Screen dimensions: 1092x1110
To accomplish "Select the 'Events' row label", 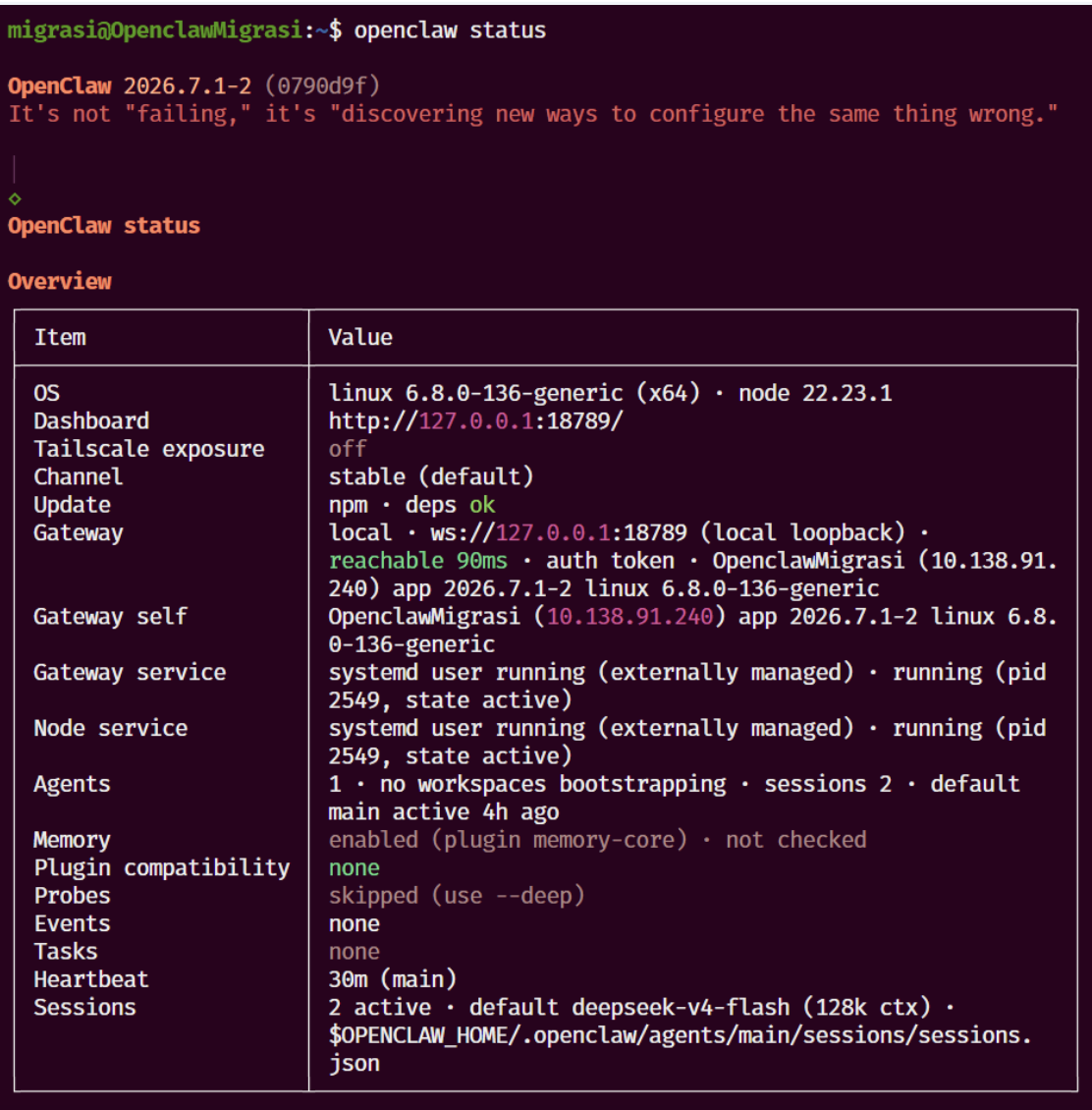I will (x=73, y=923).
